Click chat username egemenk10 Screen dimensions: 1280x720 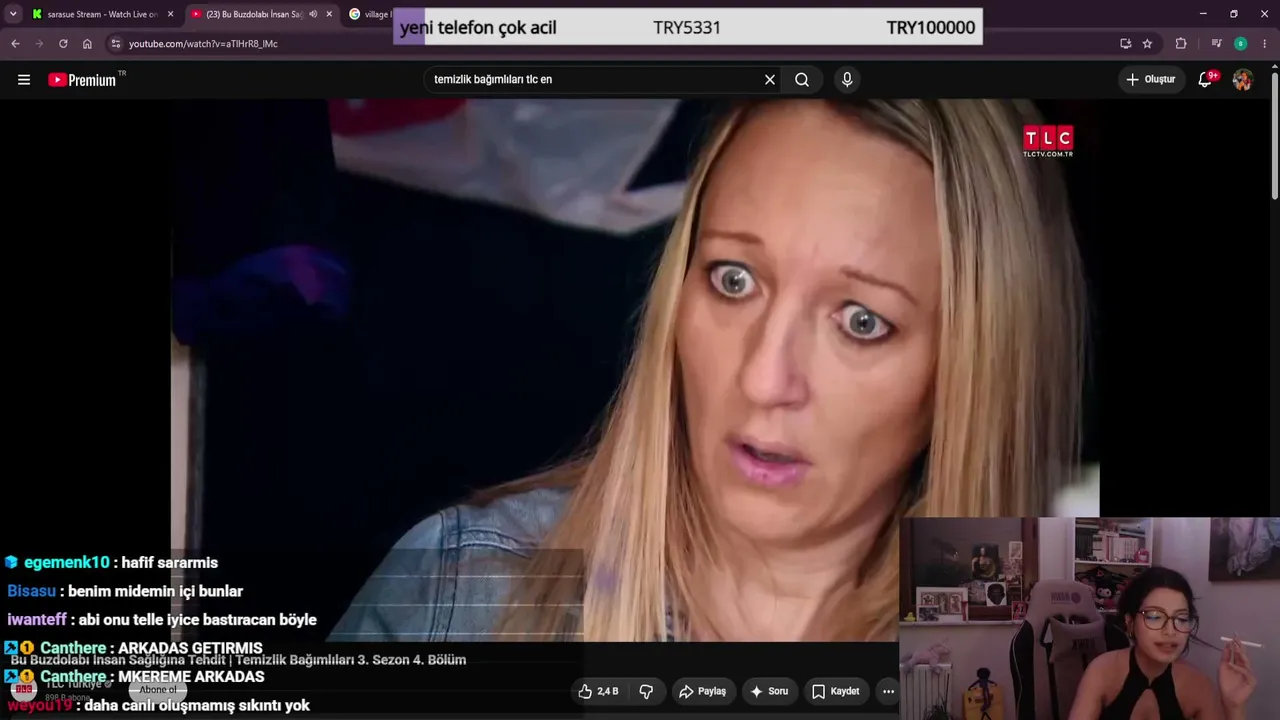66,563
